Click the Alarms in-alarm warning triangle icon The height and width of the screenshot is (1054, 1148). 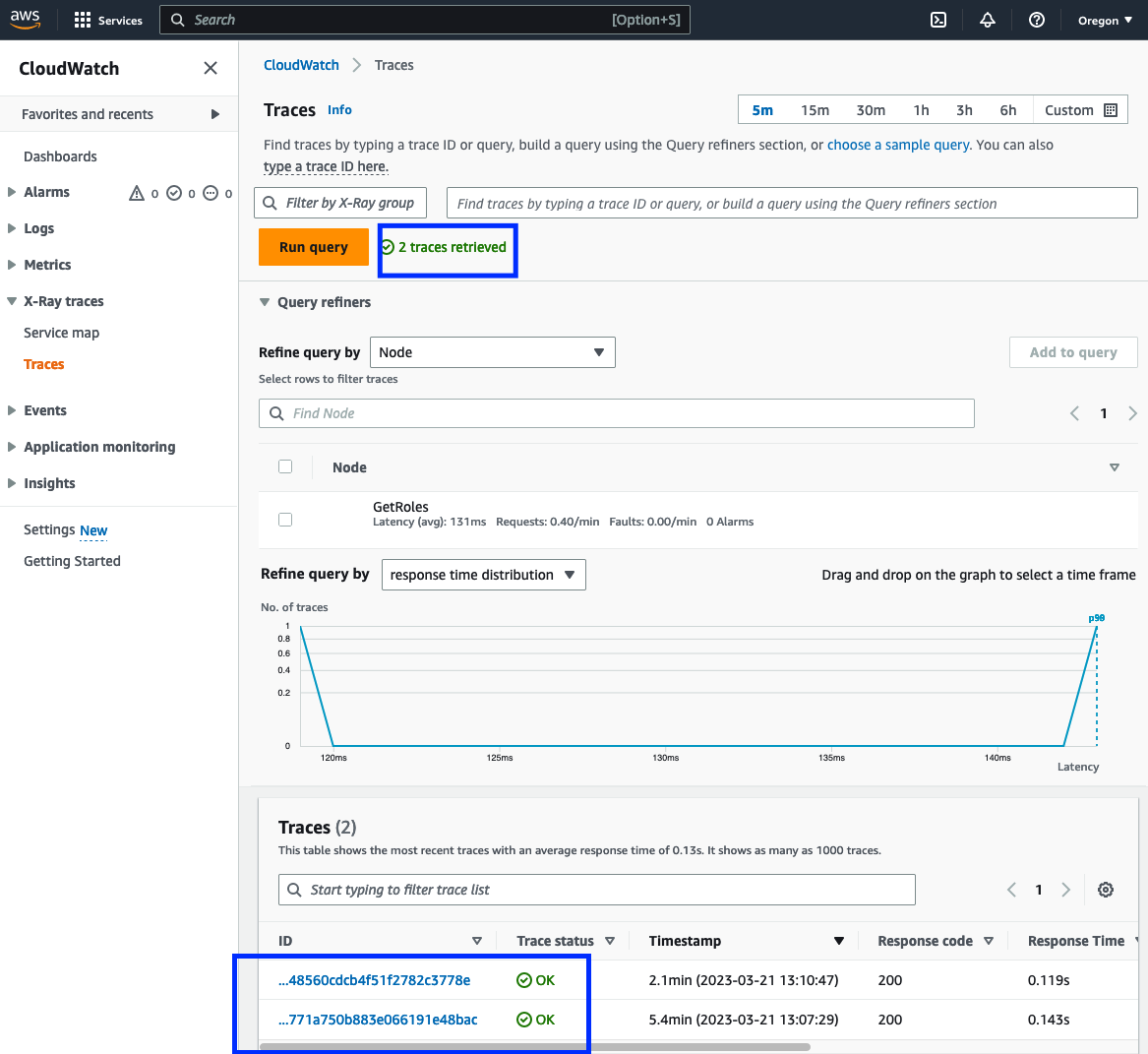(137, 193)
